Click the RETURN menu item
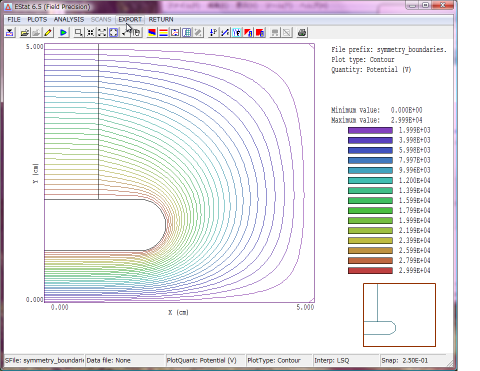Viewport: 480px width, 371px height. tap(161, 20)
